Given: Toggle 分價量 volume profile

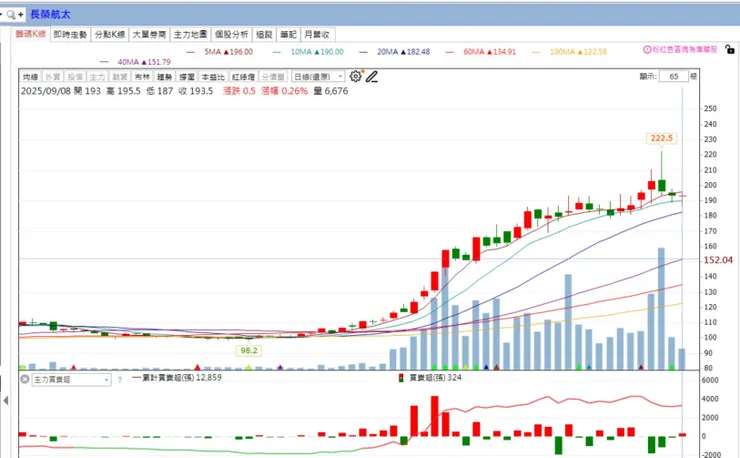Looking at the screenshot, I should pos(273,76).
